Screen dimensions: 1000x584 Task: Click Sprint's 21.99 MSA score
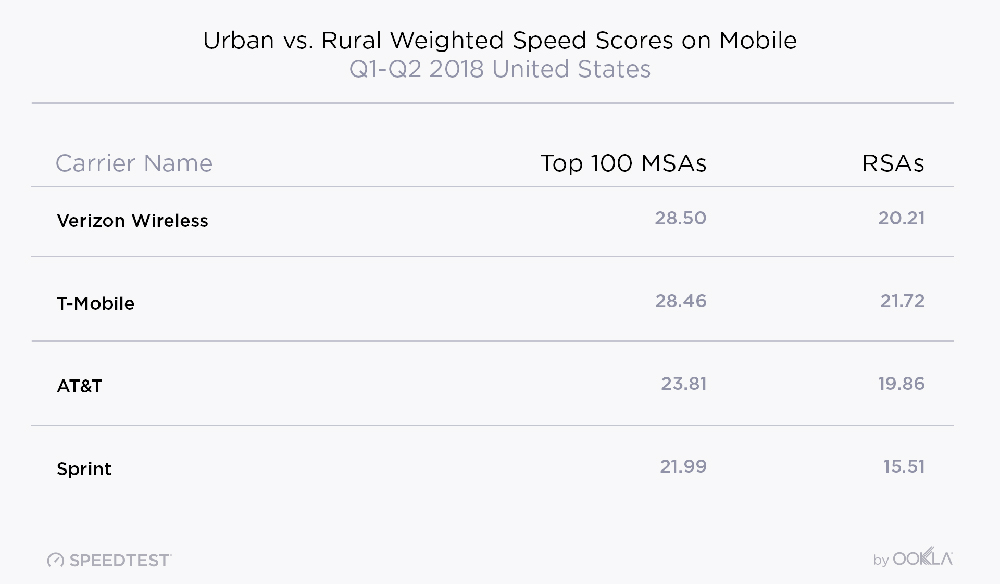pyautogui.click(x=681, y=466)
